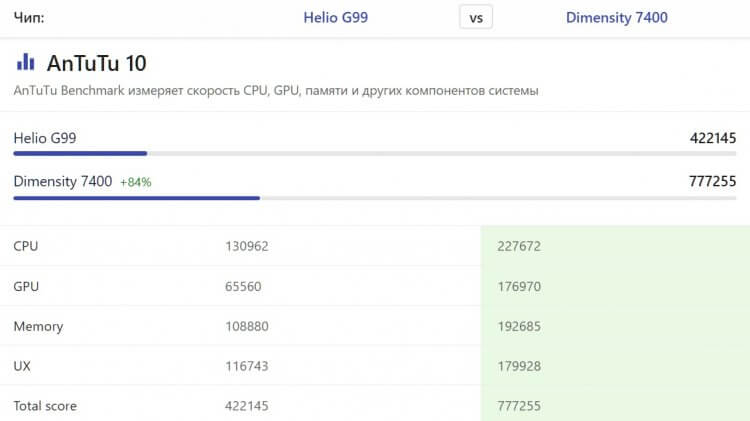
Task: Click the Dimensity 7400 score 777255 above the bar
Action: pos(713,181)
